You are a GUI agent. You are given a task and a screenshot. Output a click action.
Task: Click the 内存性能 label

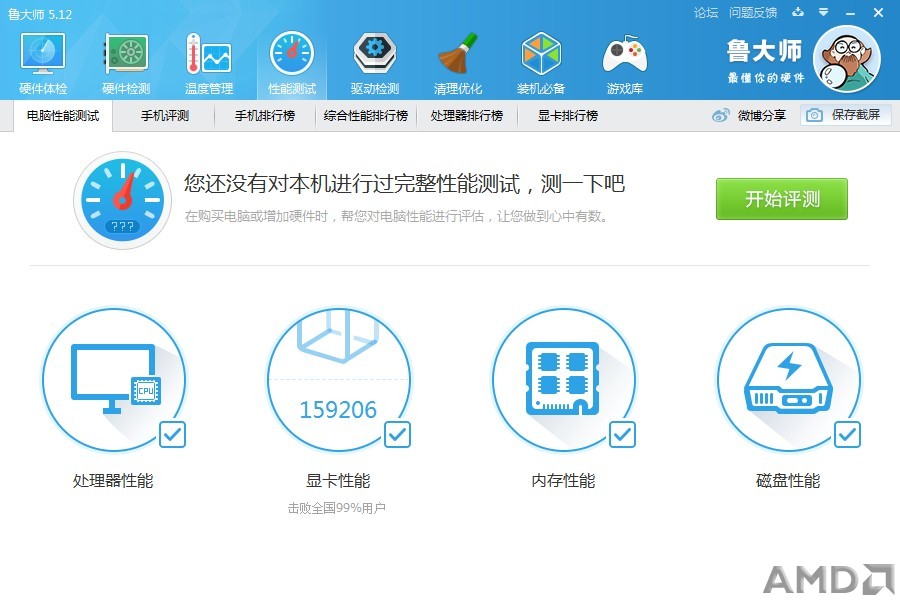(x=563, y=481)
